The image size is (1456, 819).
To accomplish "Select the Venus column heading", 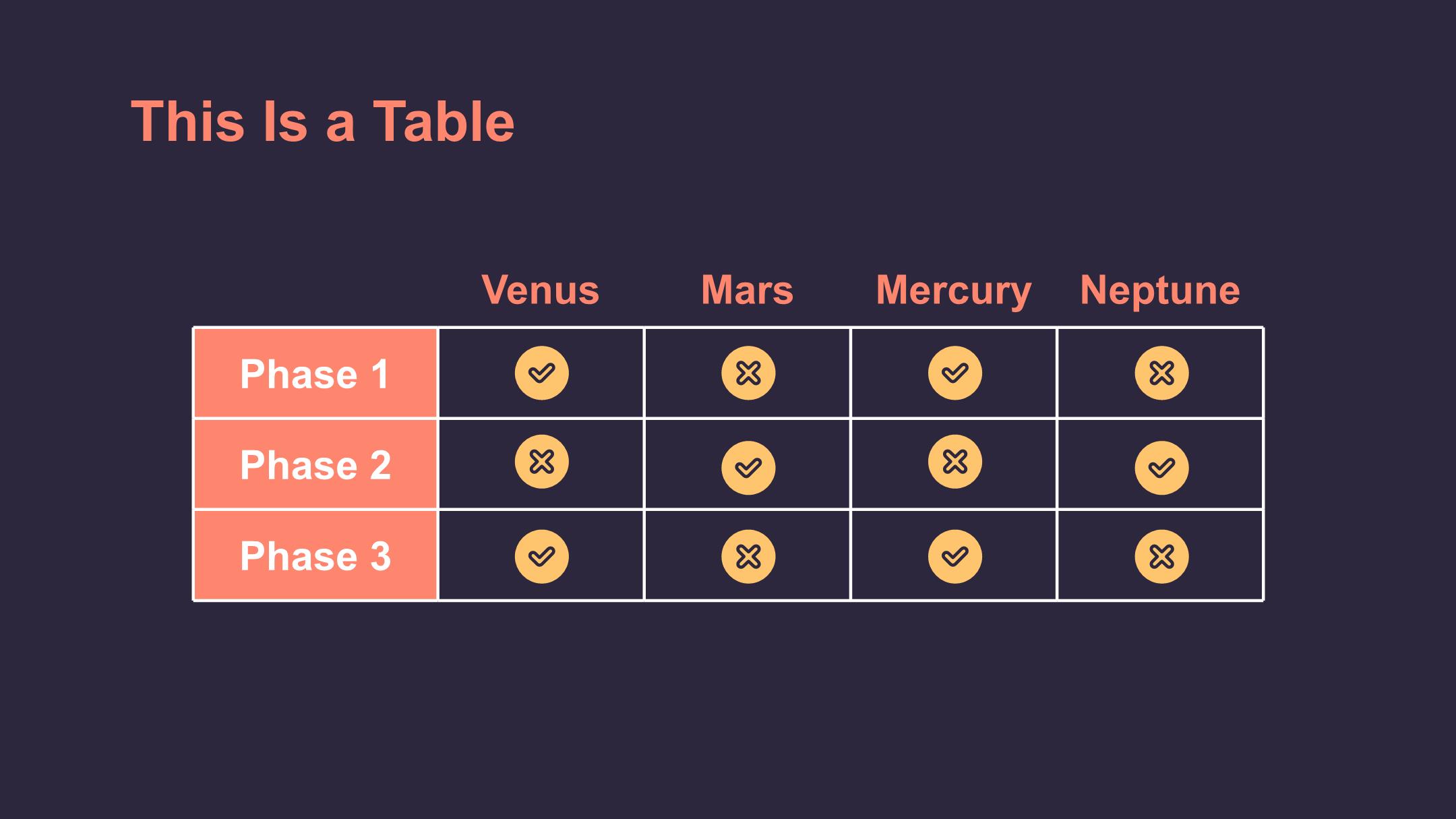I will [541, 290].
